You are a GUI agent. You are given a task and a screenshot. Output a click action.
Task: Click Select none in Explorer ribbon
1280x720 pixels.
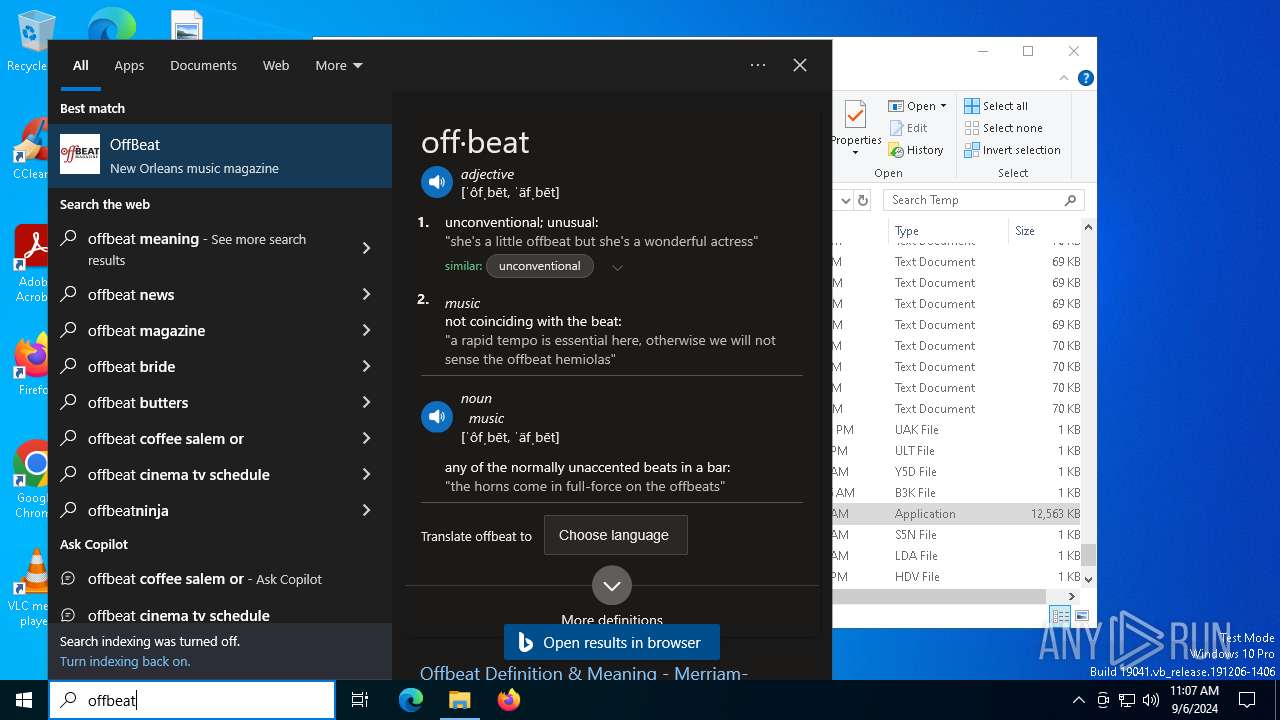pos(1003,128)
